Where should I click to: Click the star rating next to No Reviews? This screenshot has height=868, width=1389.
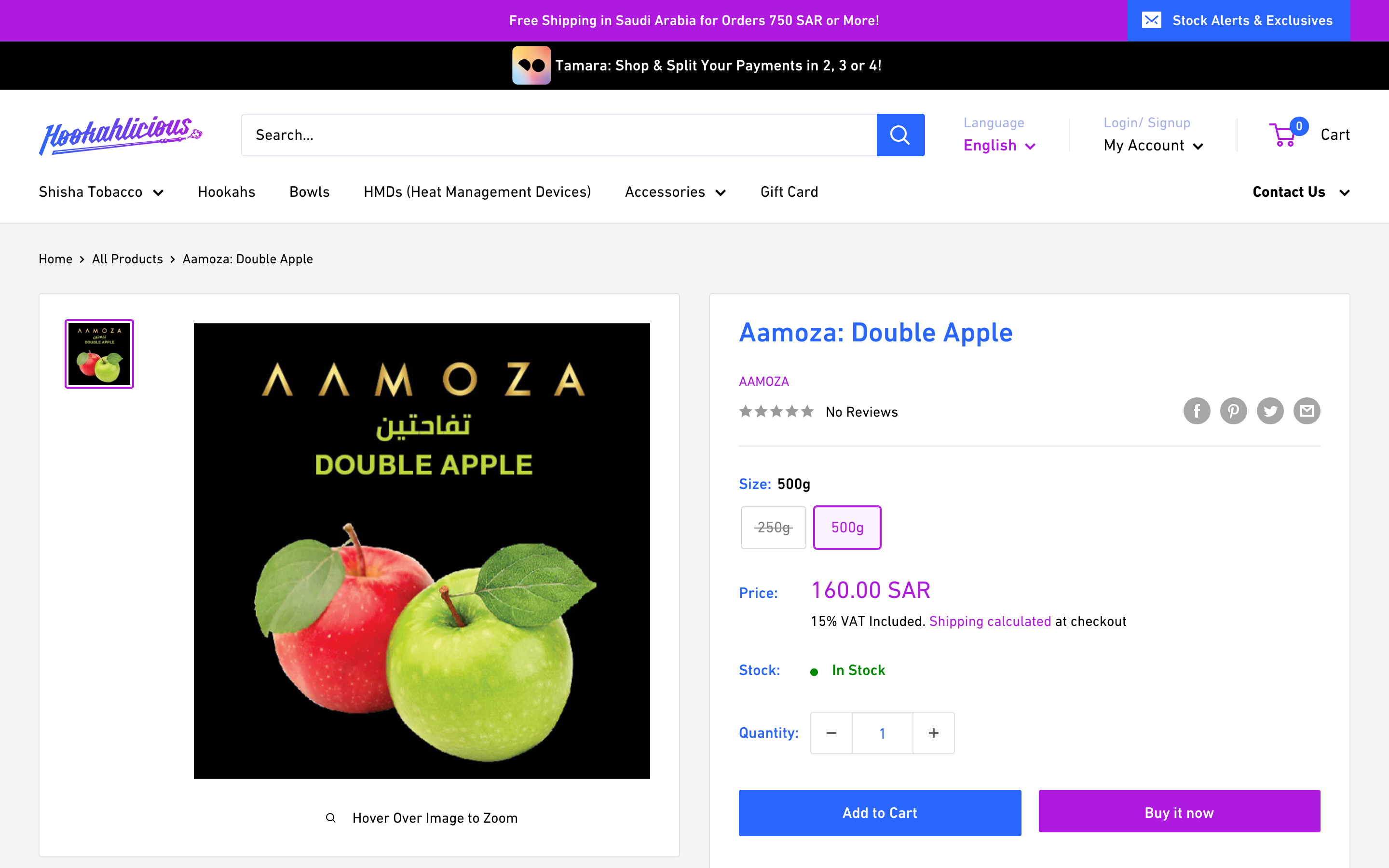776,411
